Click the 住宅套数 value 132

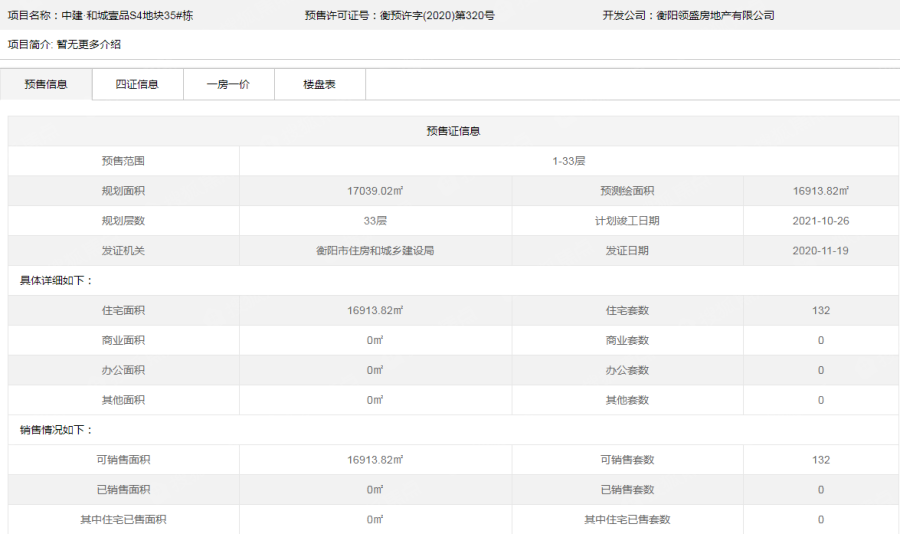pos(820,311)
